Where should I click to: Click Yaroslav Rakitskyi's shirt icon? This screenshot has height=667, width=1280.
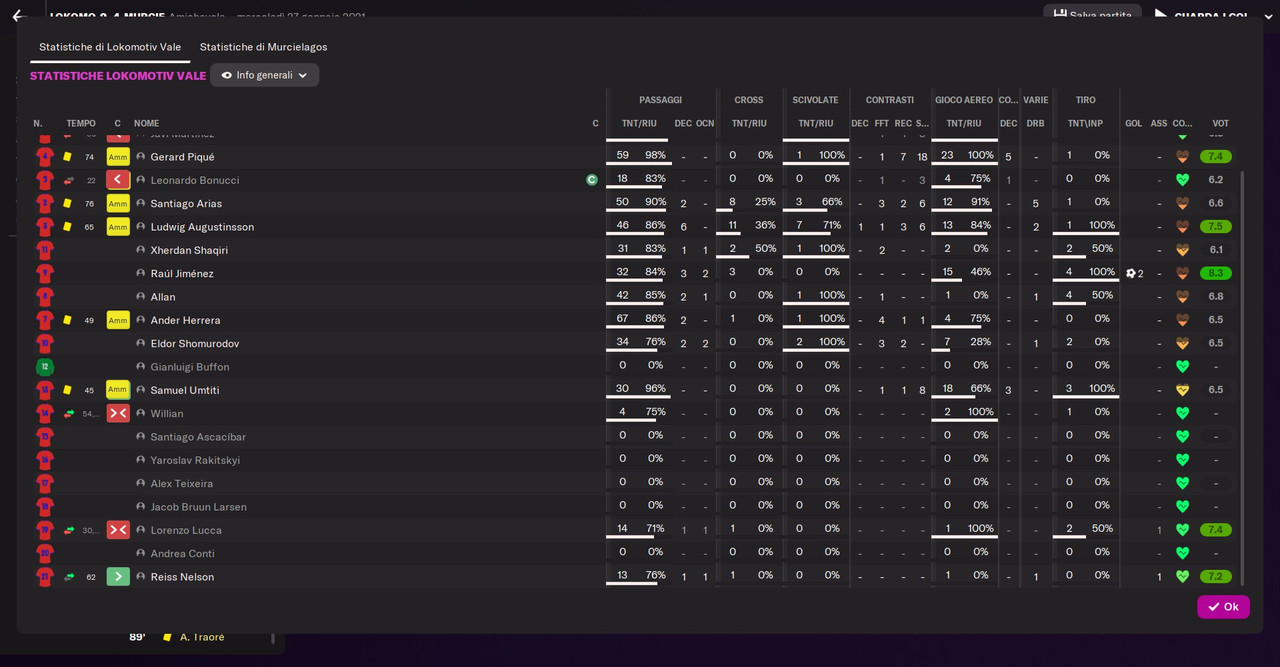[44, 460]
